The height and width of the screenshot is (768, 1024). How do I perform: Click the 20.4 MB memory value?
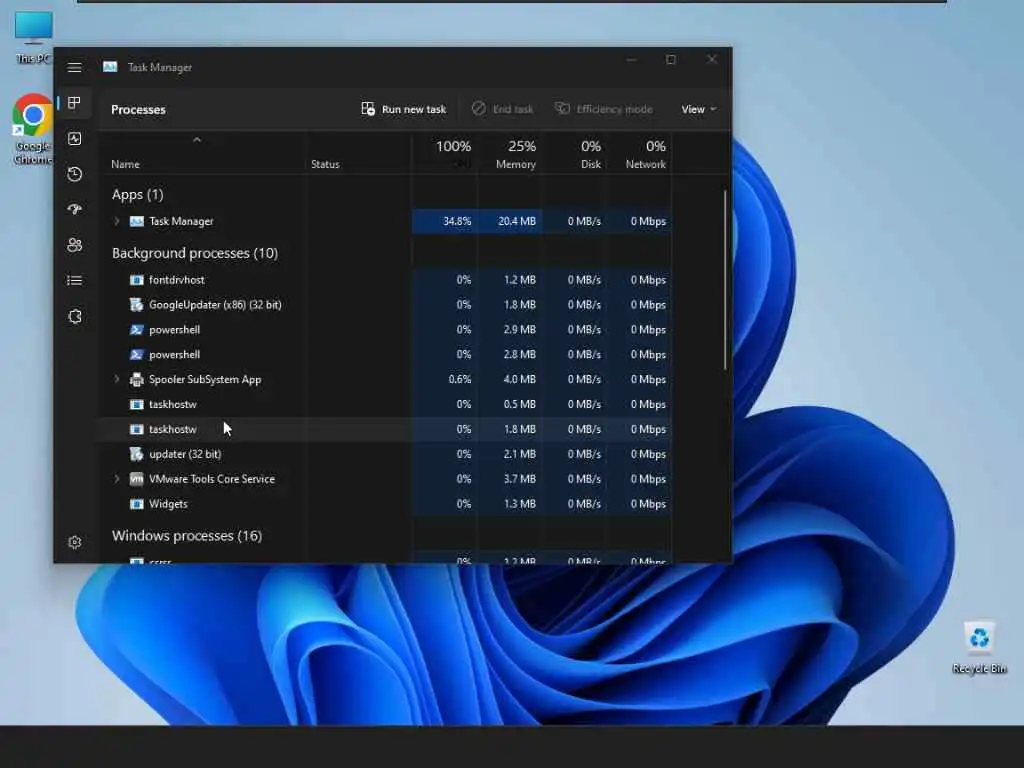click(x=517, y=221)
